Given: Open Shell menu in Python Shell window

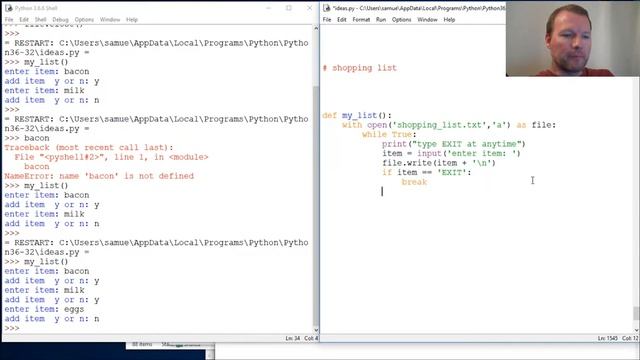Looking at the screenshot, I should coord(40,20).
